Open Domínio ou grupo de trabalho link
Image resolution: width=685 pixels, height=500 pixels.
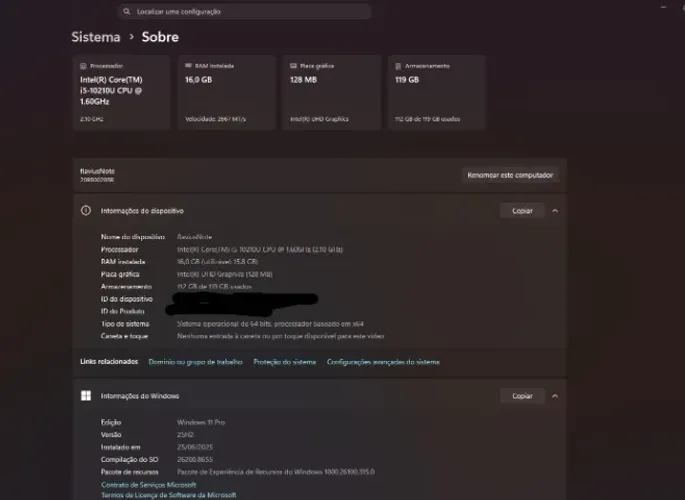tap(195, 362)
